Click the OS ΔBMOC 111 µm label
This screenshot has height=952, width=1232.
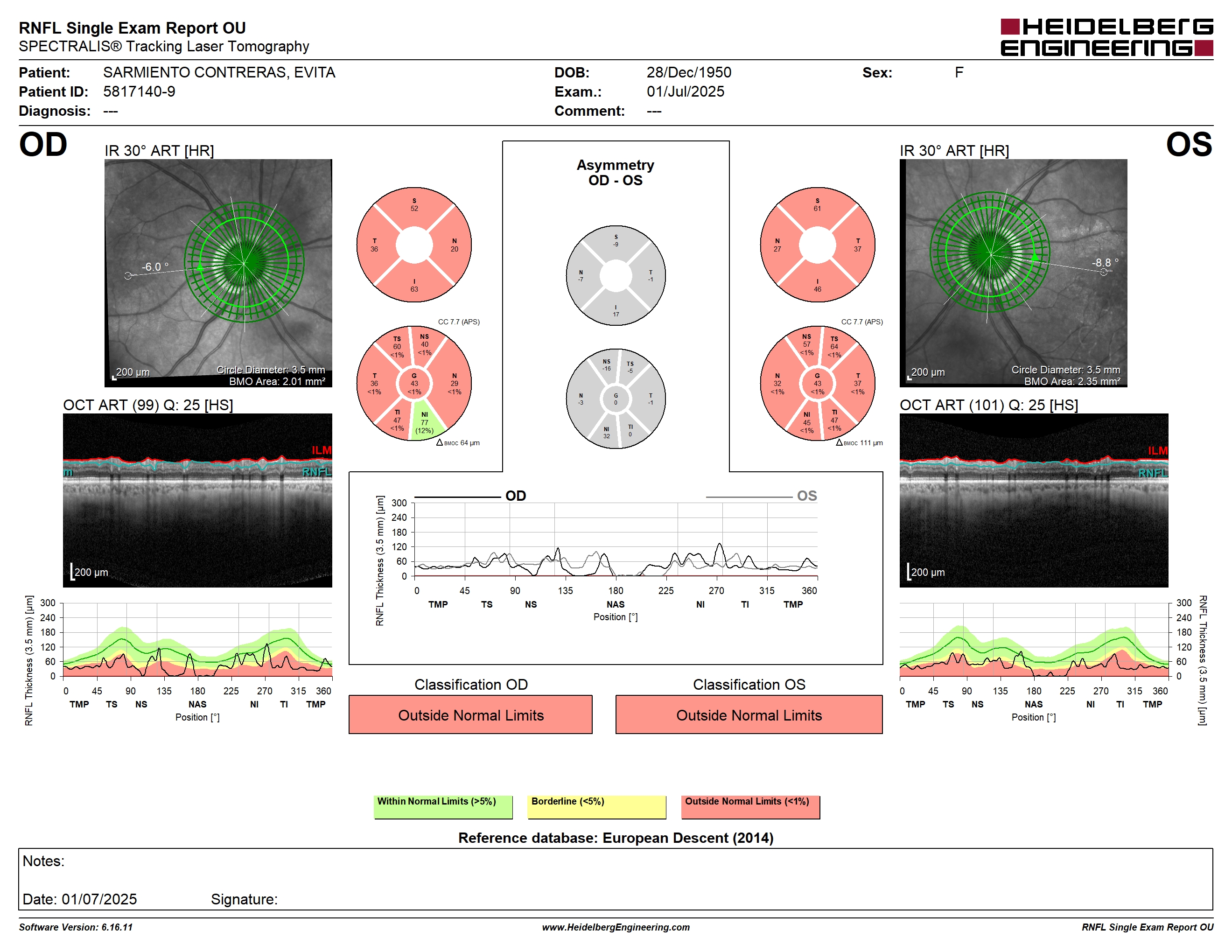click(859, 443)
